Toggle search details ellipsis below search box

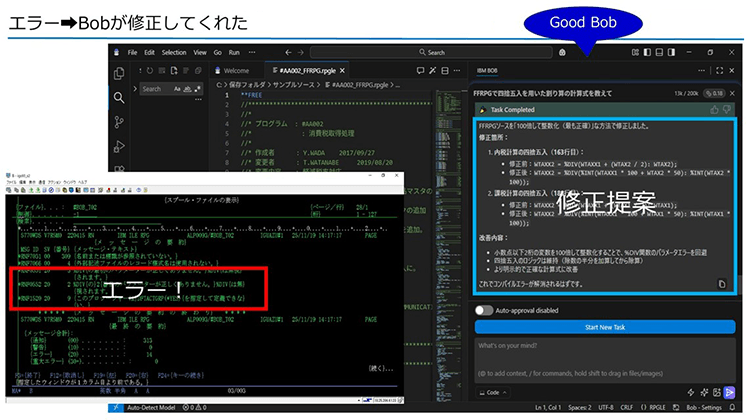[198, 99]
